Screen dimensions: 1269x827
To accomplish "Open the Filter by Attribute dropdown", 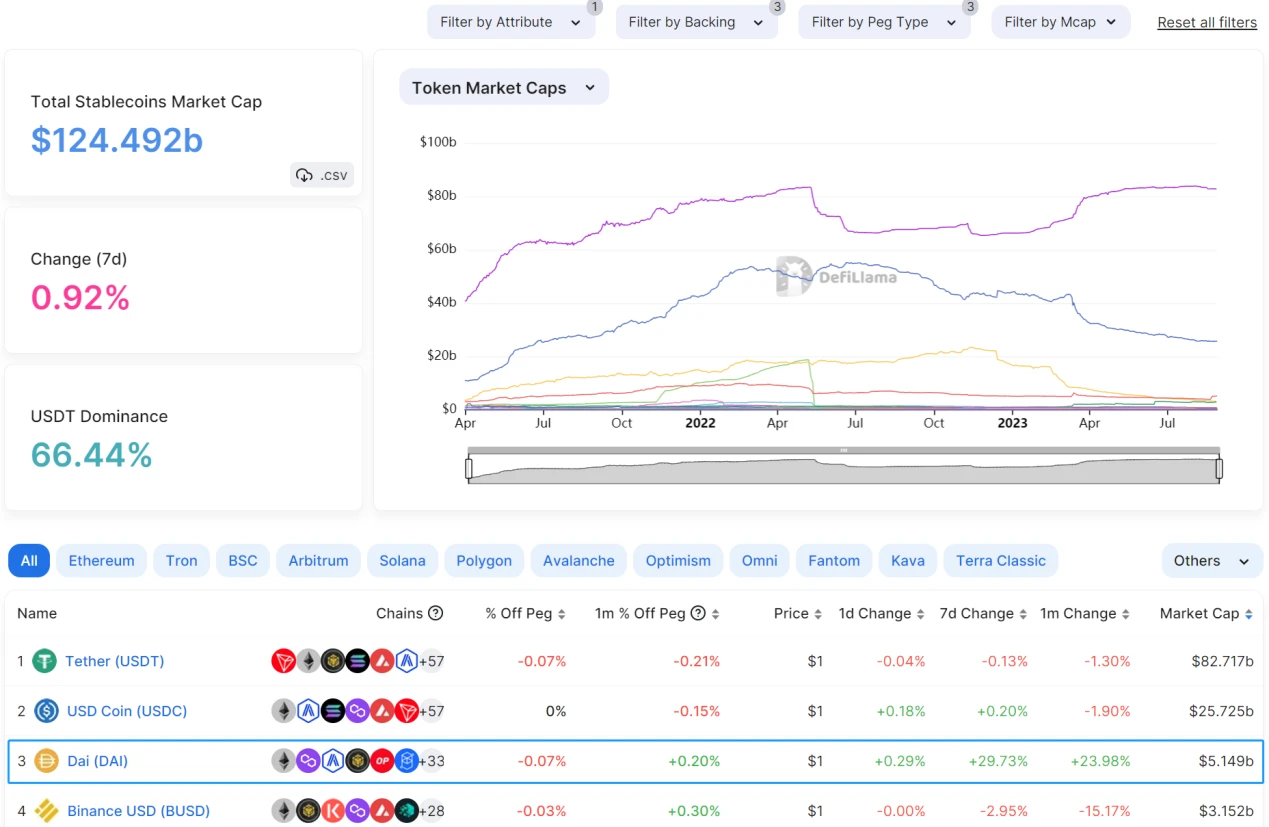I will 511,22.
